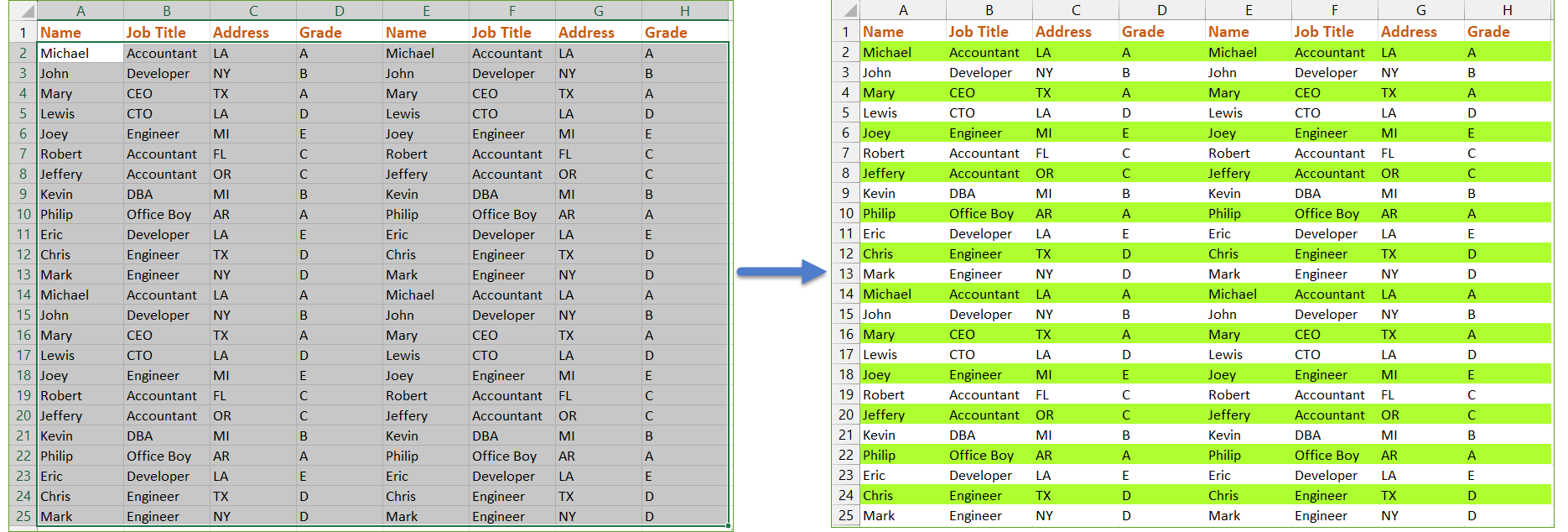Select row 1 header in the left sheet
The width and height of the screenshot is (1568, 532).
coord(23,32)
